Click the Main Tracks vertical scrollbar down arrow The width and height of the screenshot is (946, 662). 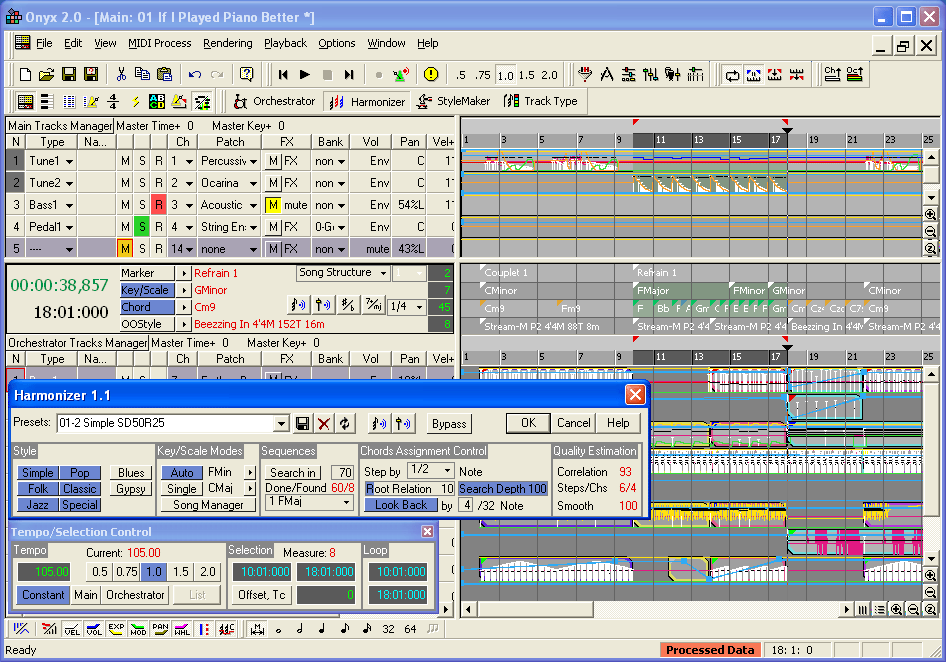931,197
